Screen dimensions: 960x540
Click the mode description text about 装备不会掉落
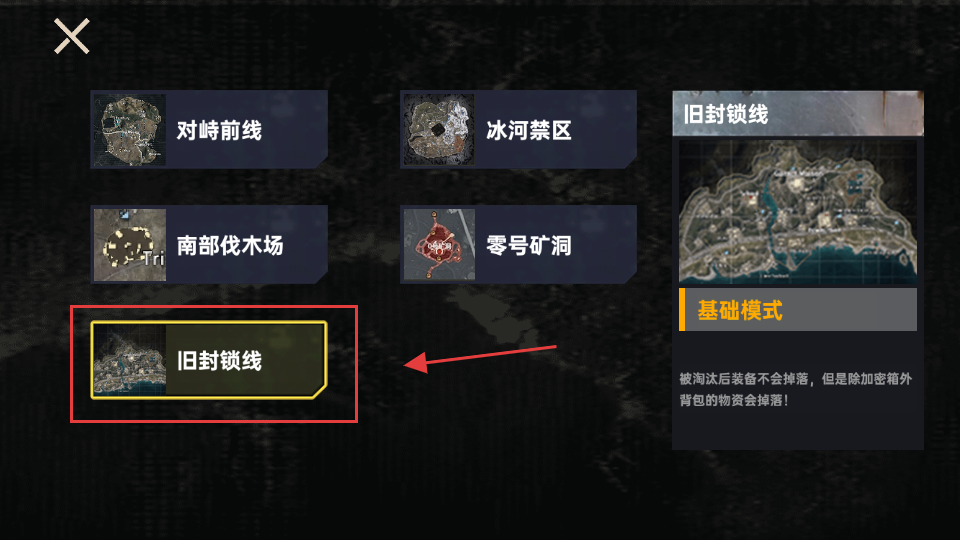[795, 389]
